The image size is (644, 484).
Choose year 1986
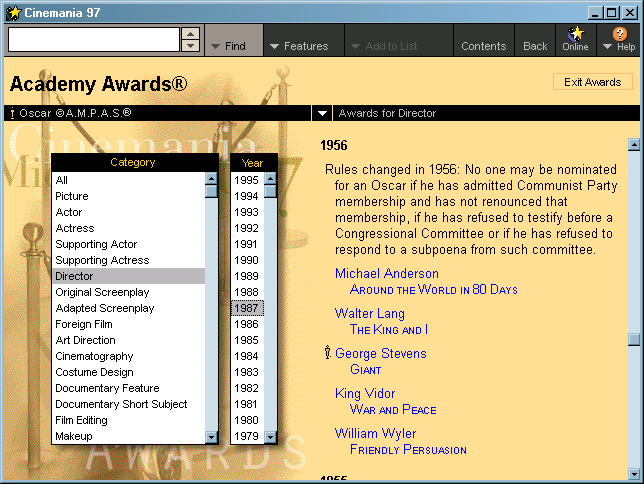point(248,324)
